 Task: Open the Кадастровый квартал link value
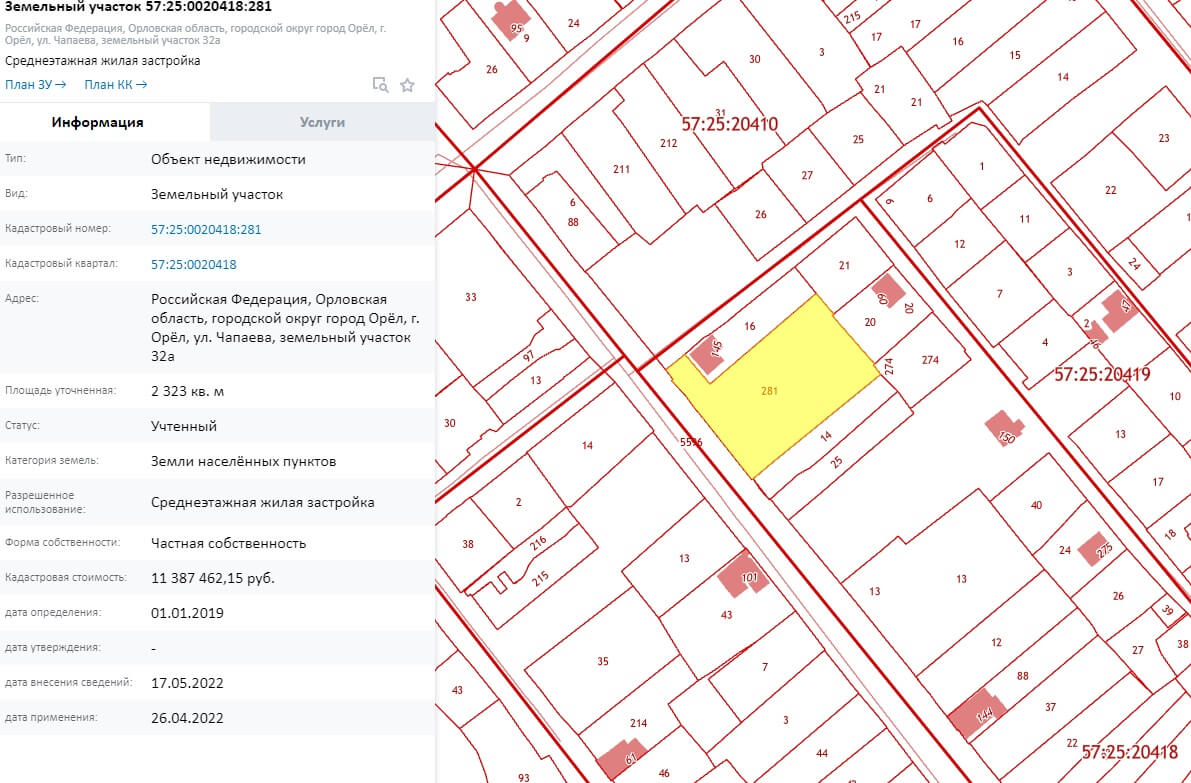(194, 264)
